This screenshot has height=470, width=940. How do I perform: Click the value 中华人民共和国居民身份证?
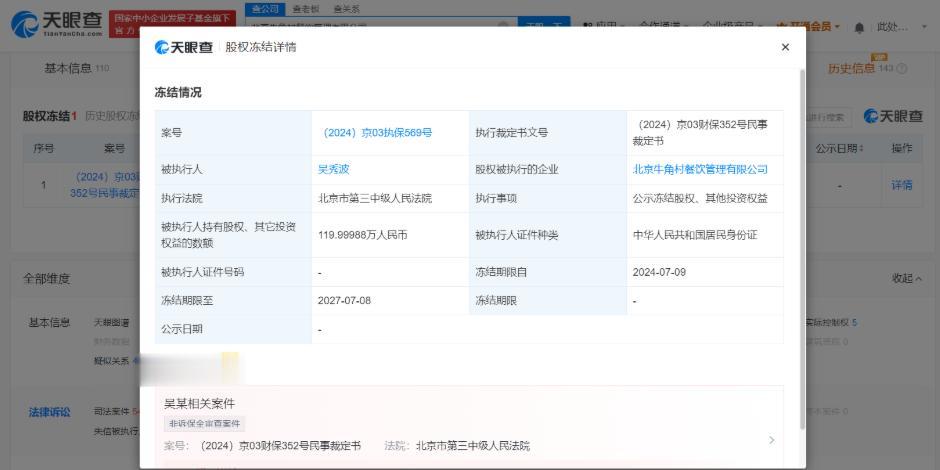tap(695, 235)
